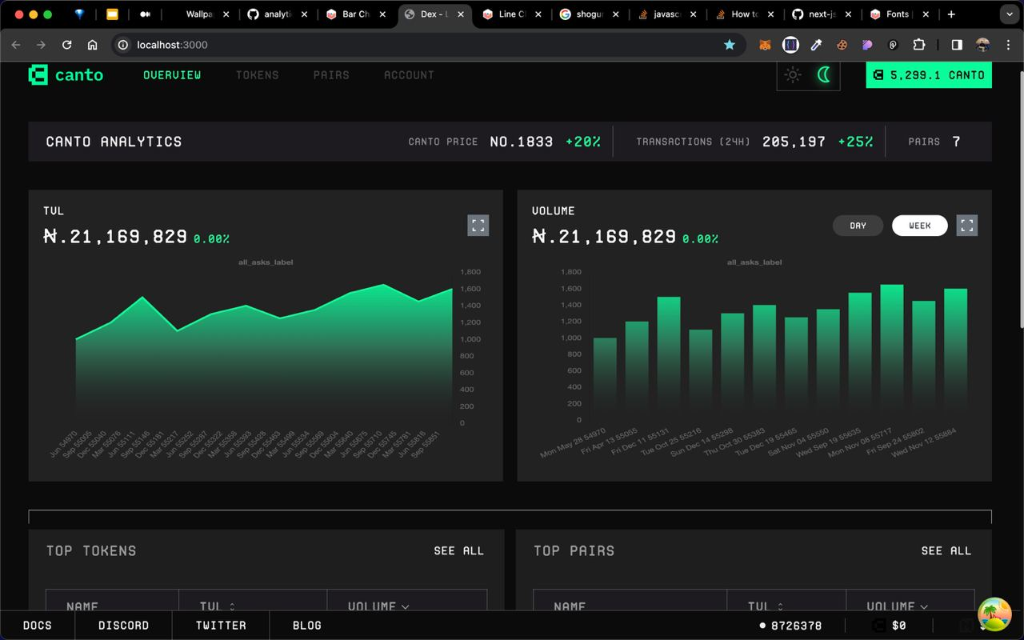Switch to the Line C browser tab

511,14
